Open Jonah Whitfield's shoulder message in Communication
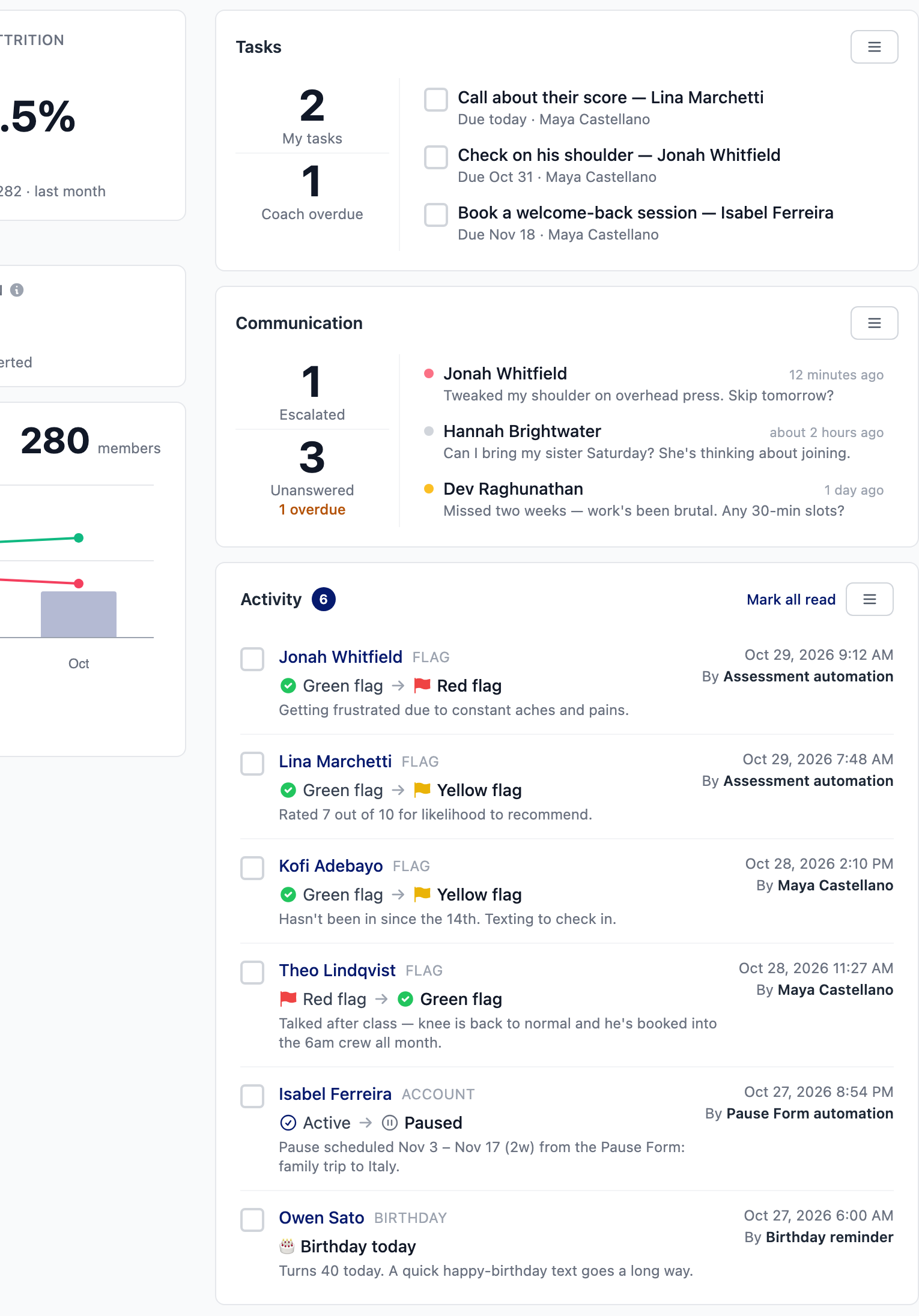This screenshot has height=1316, width=919. [654, 384]
